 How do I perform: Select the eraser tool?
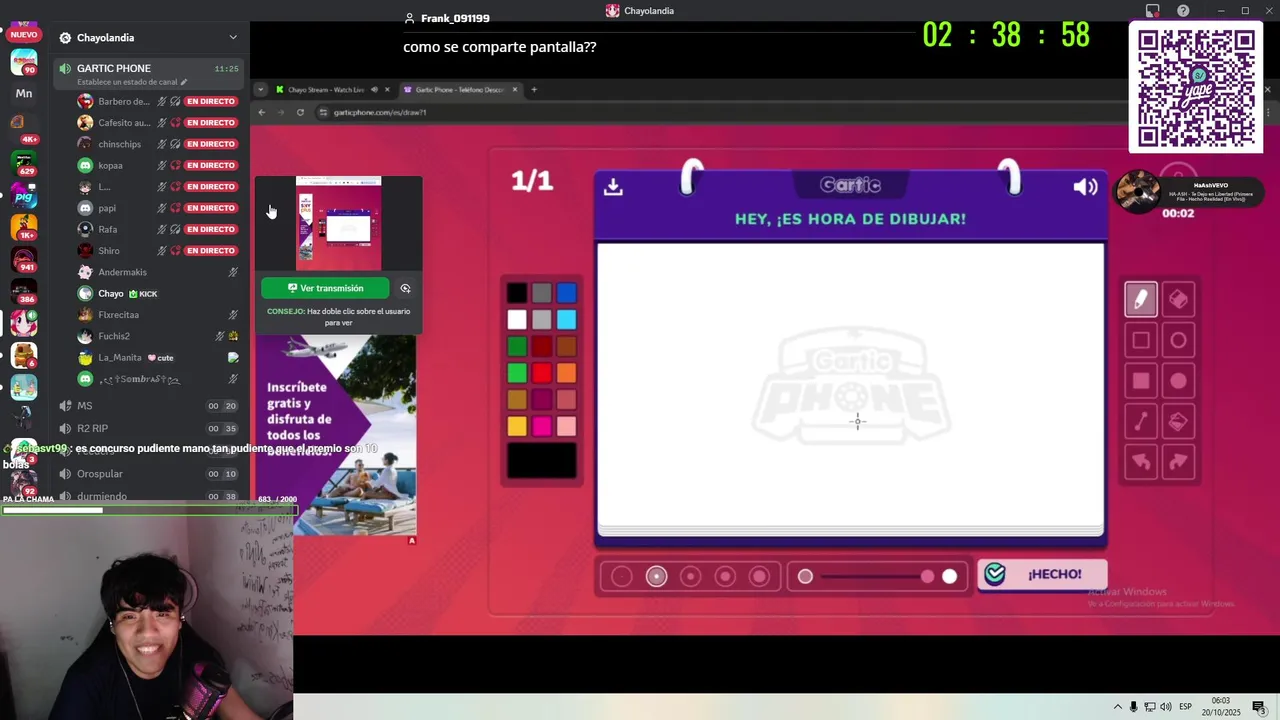pos(1178,299)
